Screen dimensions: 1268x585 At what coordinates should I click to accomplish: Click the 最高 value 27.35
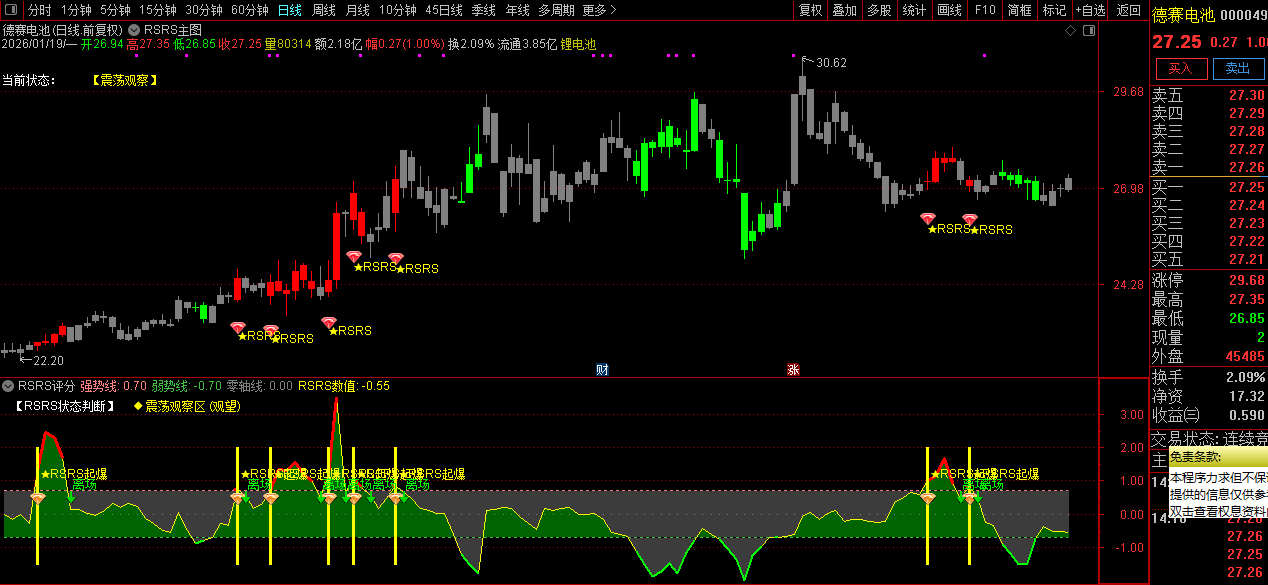1247,299
